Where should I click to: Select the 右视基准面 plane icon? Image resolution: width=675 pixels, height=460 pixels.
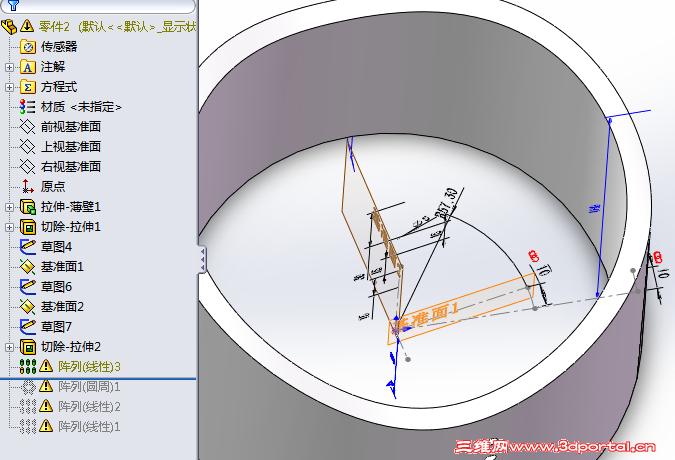[28, 167]
